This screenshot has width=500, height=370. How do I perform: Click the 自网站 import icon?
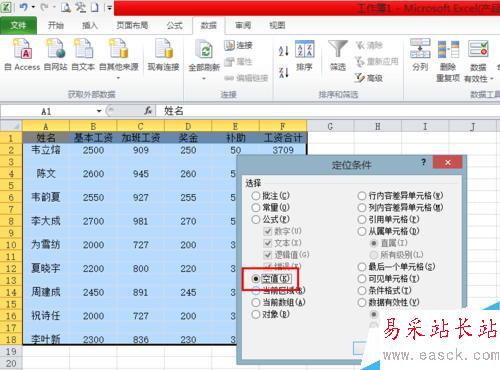(x=55, y=49)
